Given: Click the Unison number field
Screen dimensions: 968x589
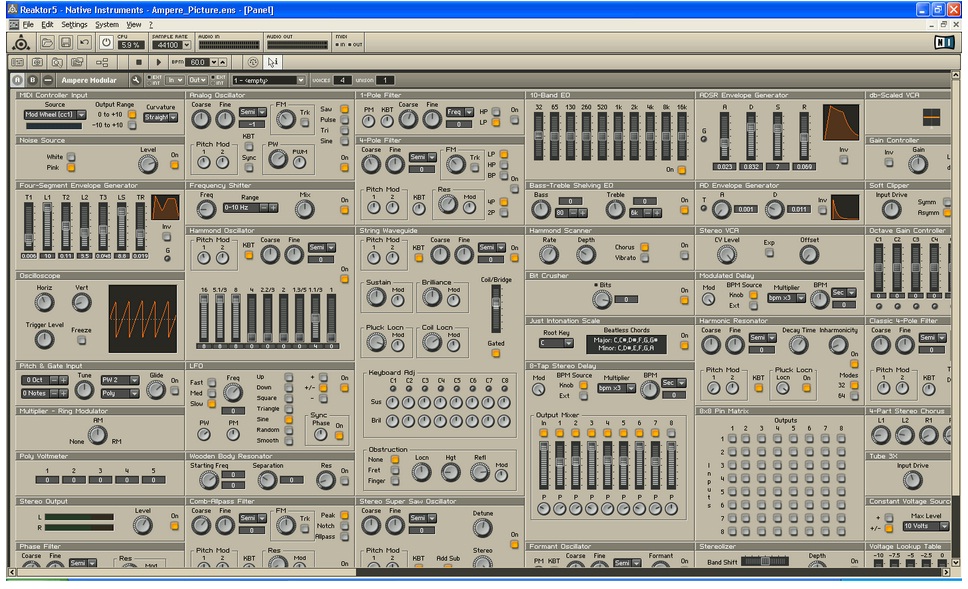Looking at the screenshot, I should click(x=385, y=80).
